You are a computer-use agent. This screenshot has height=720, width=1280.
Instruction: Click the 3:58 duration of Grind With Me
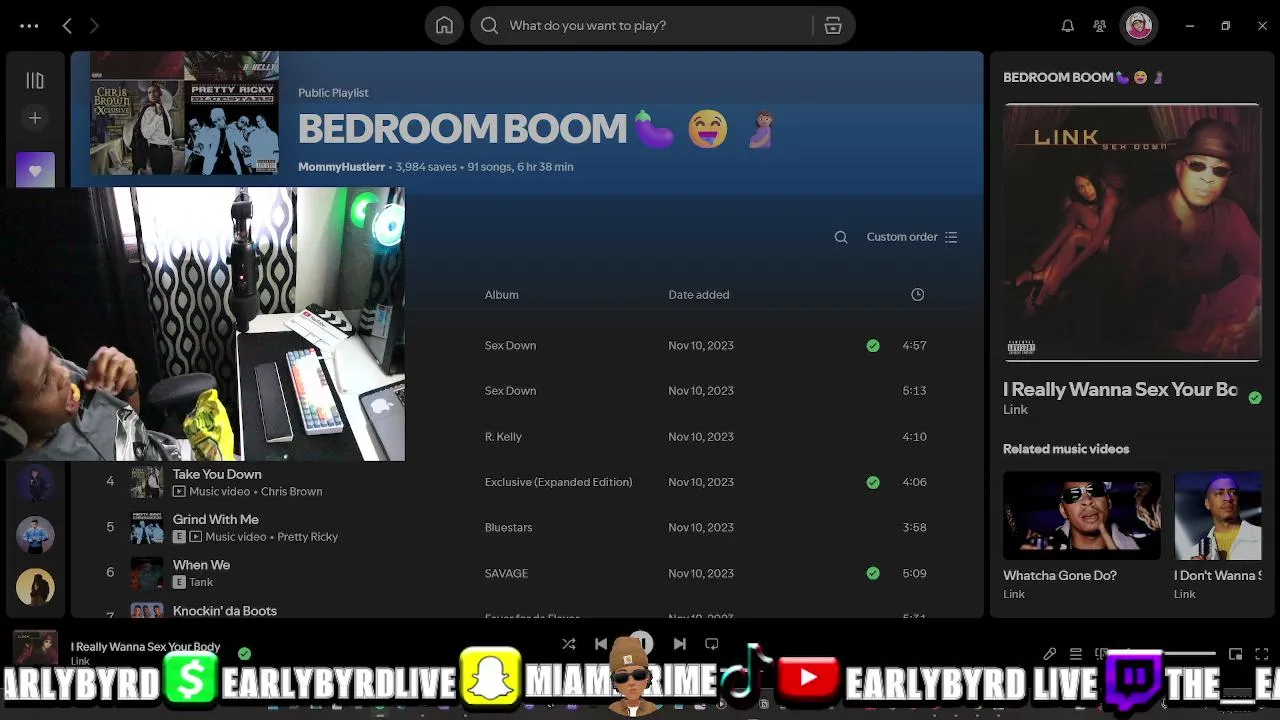pos(914,528)
